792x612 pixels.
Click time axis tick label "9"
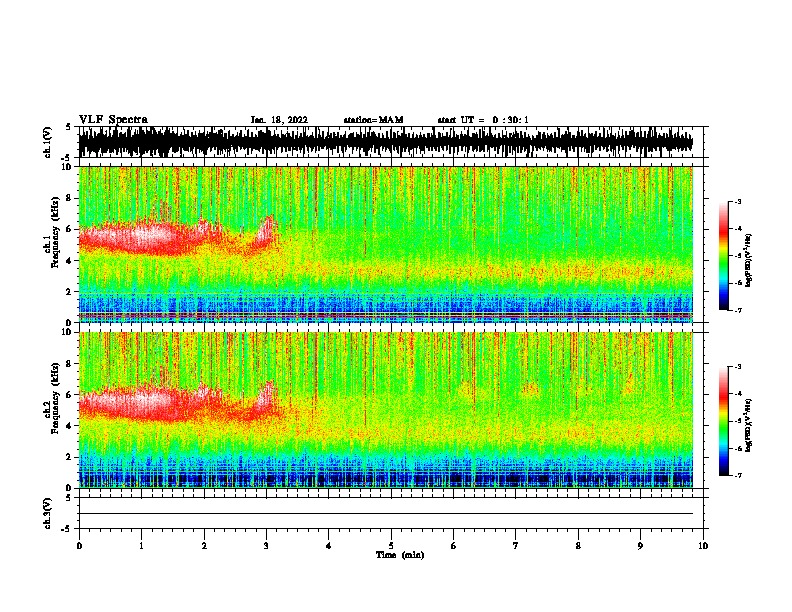(640, 546)
